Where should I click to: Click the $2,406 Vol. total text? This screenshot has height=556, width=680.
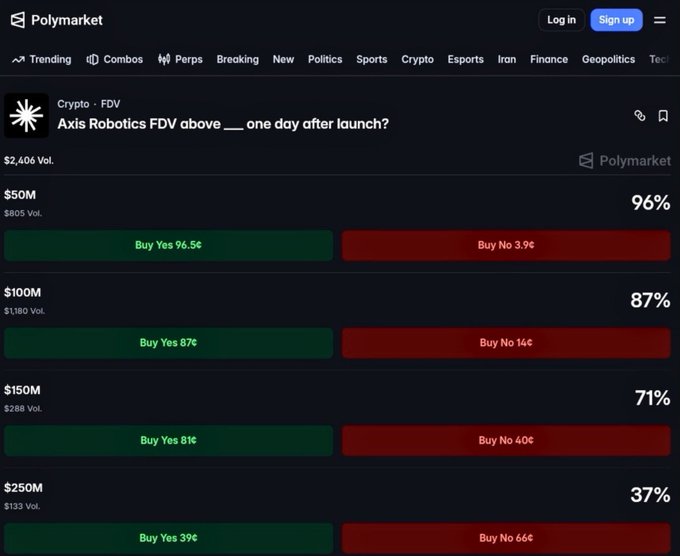(x=29, y=160)
